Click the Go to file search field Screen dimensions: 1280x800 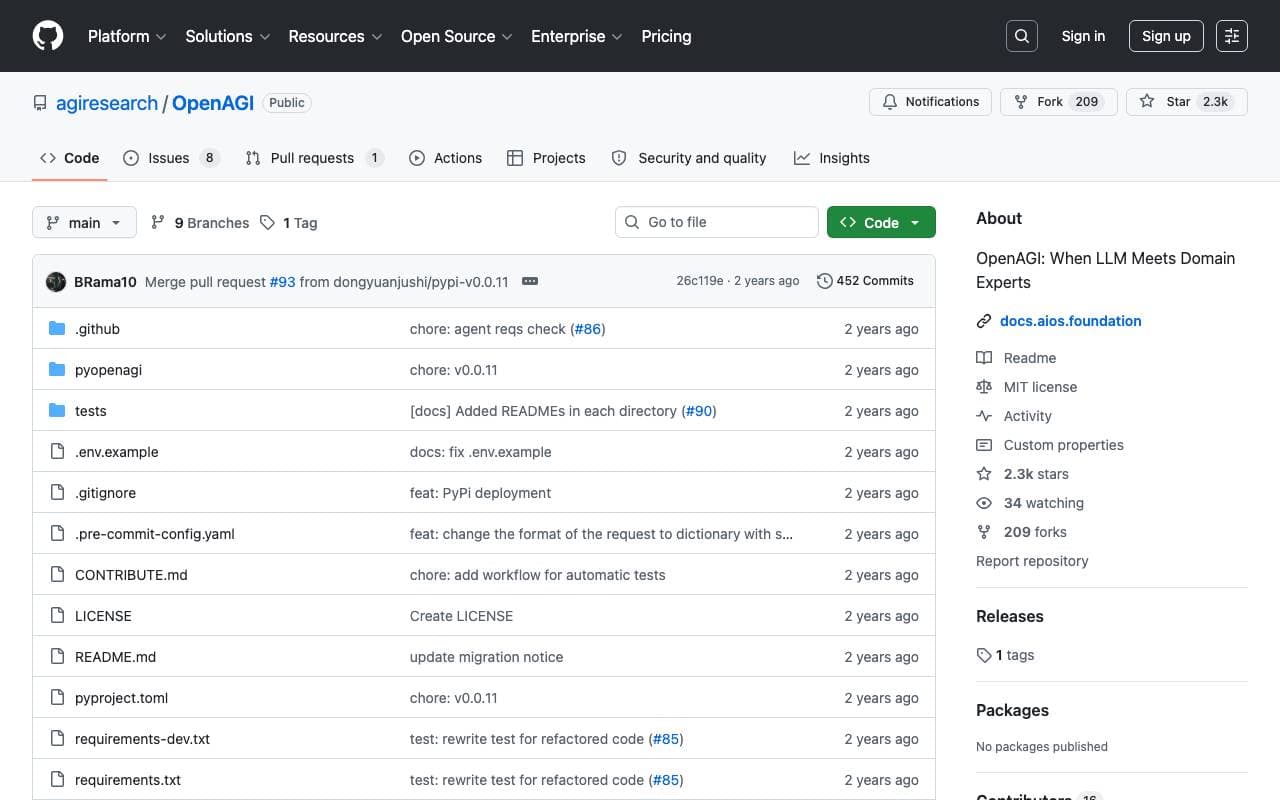717,222
